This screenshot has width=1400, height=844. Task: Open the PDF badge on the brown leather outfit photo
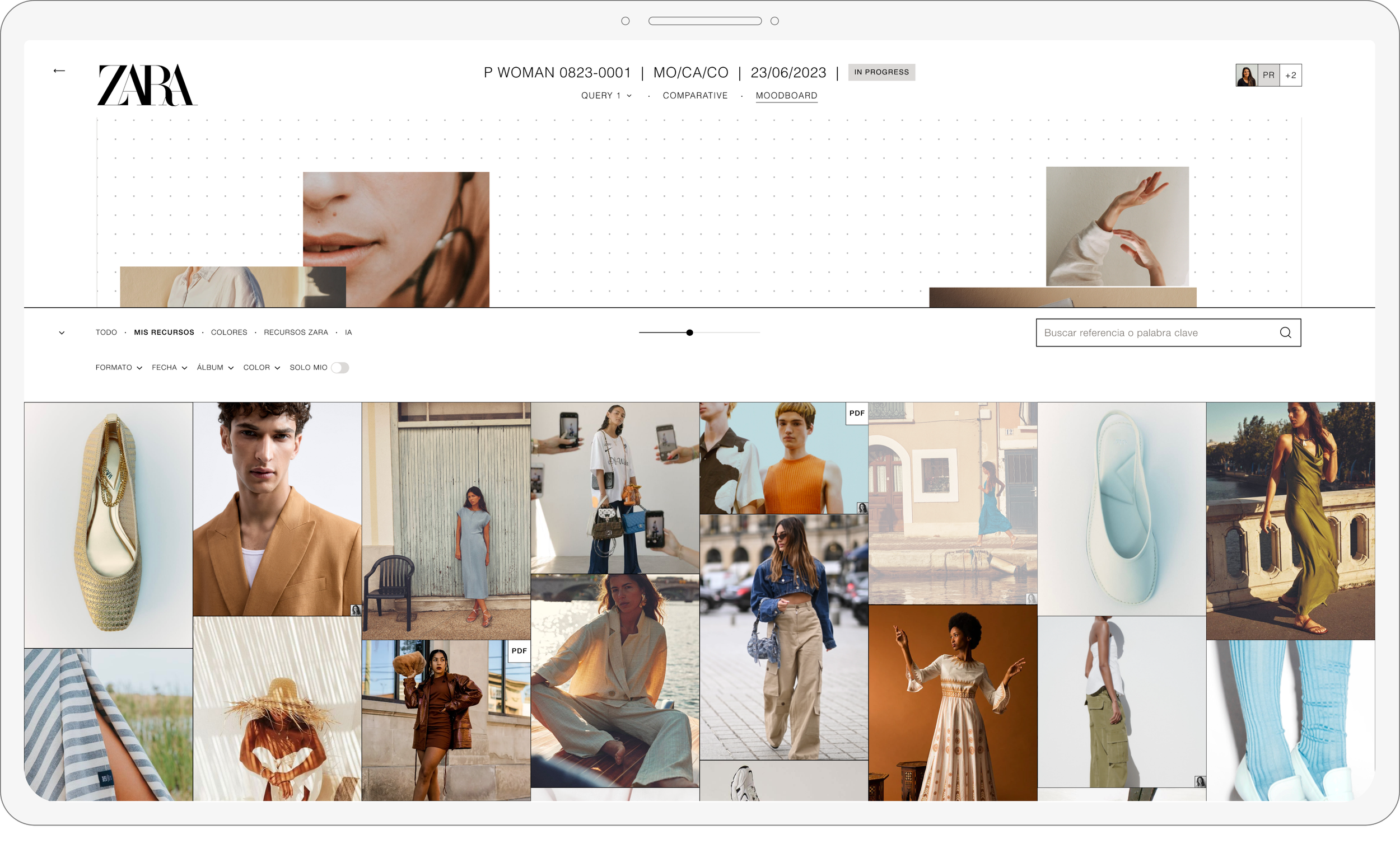click(x=519, y=651)
